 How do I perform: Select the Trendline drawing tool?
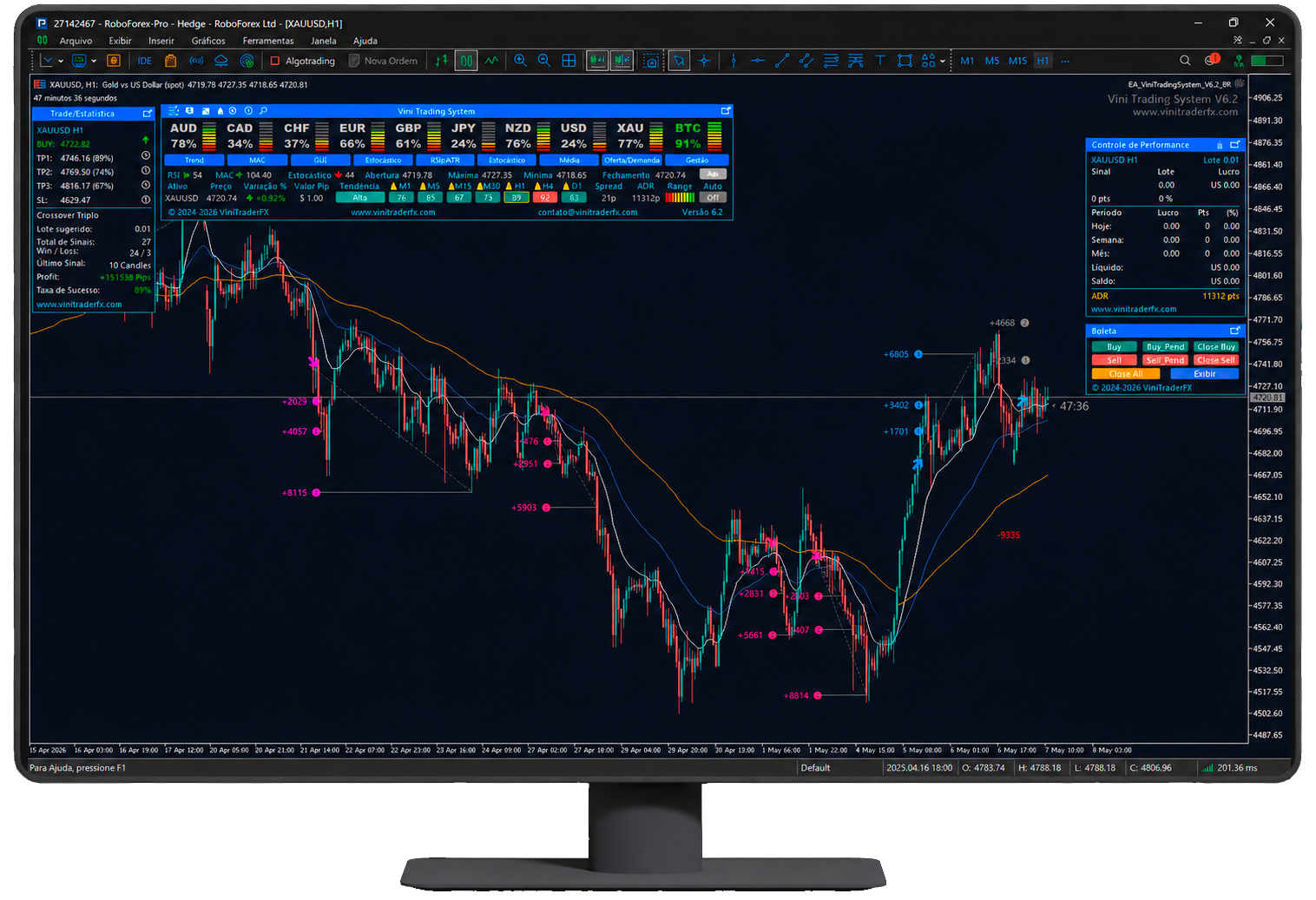[x=782, y=61]
